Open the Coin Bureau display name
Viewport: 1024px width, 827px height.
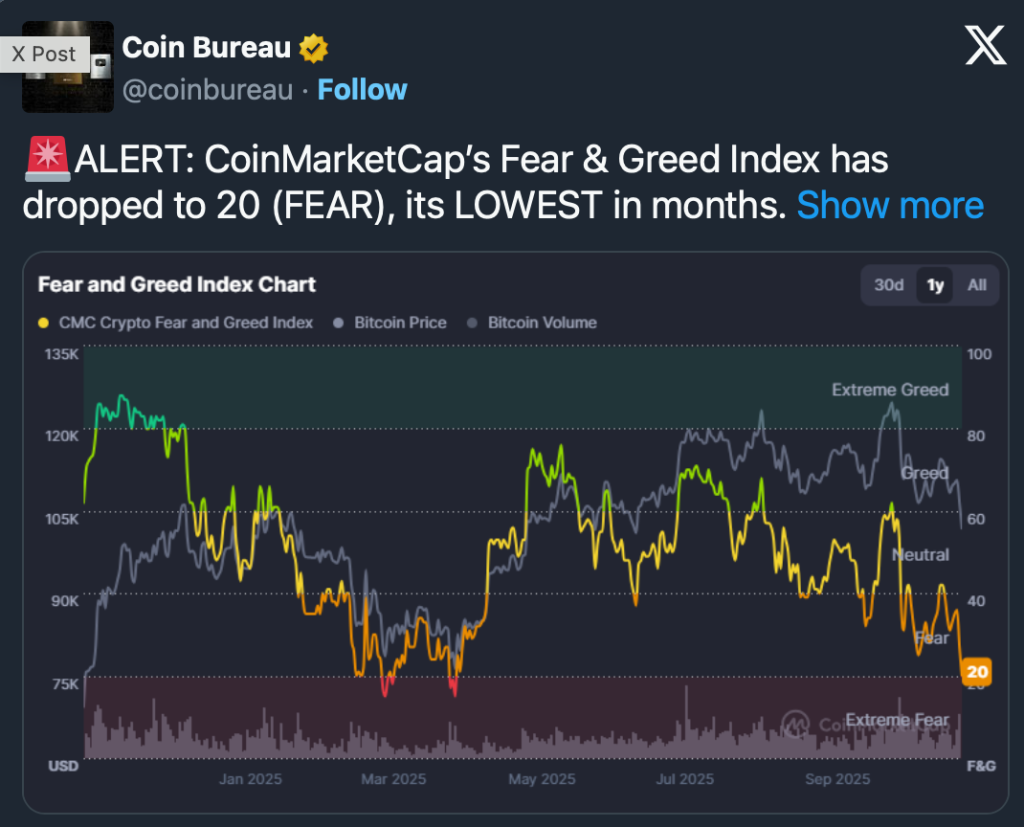pos(206,47)
